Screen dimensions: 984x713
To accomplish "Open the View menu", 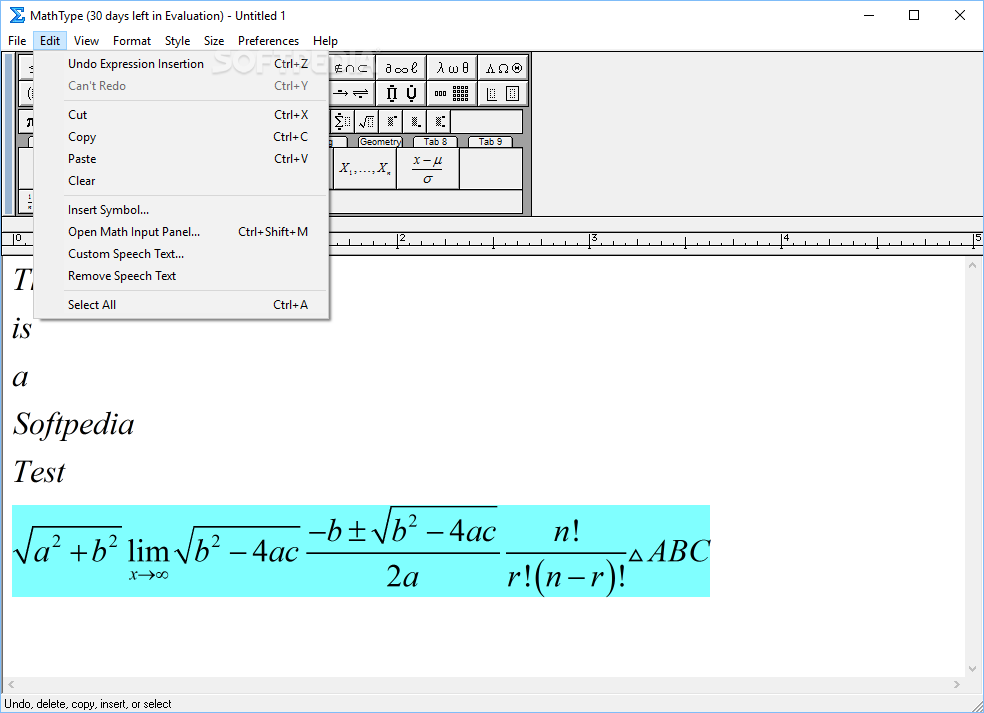I will click(x=86, y=41).
